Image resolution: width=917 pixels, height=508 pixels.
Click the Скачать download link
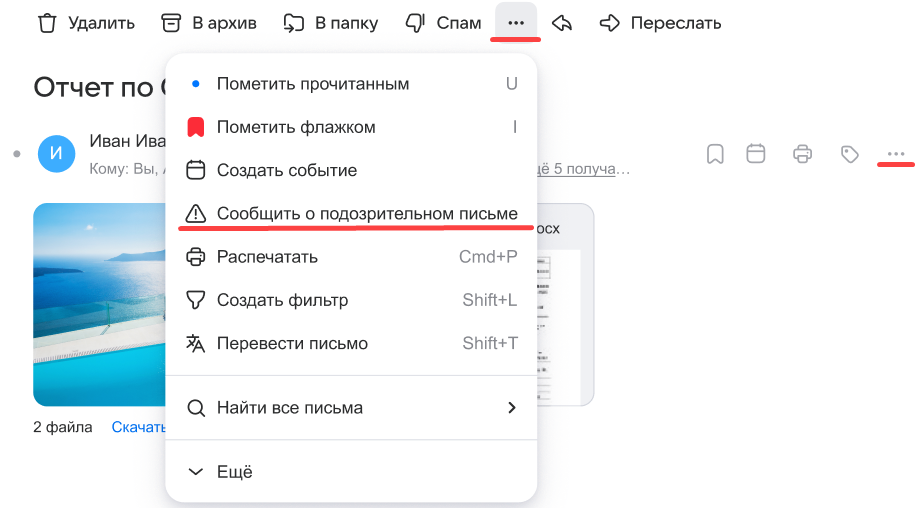(138, 427)
